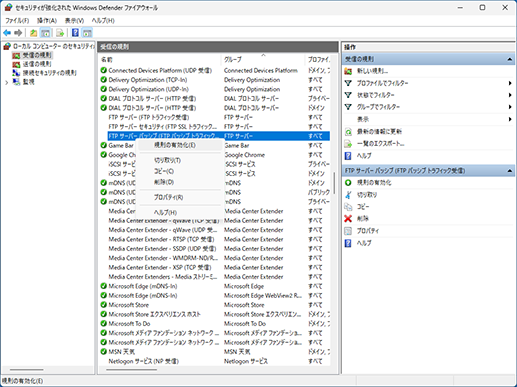517x387 pixels.
Task: Choose 切り取り(T) in context menu
Action: tap(179, 160)
